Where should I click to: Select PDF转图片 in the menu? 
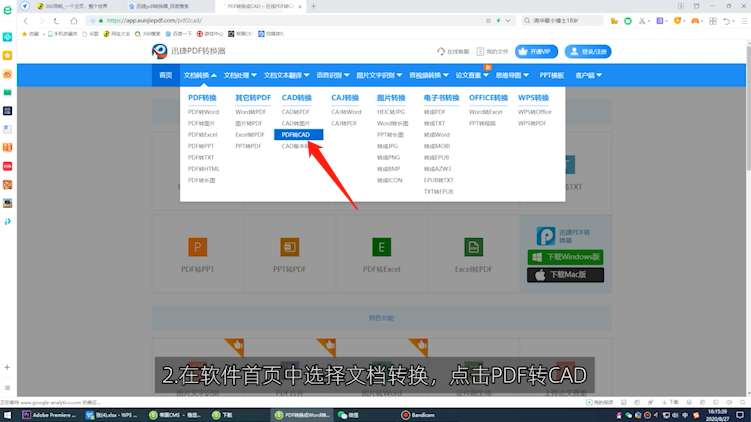[x=201, y=123]
